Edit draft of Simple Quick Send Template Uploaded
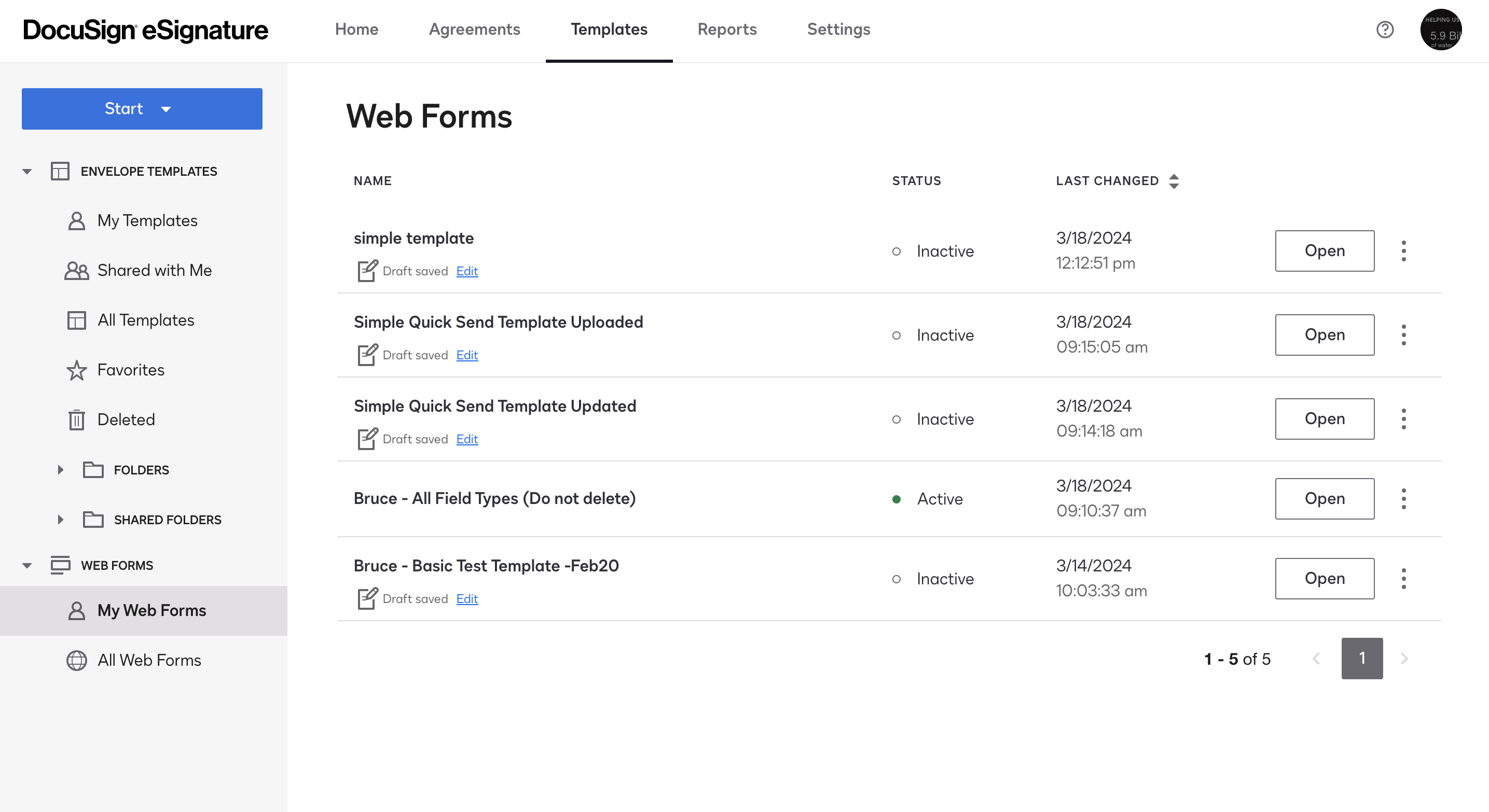 pyautogui.click(x=466, y=355)
